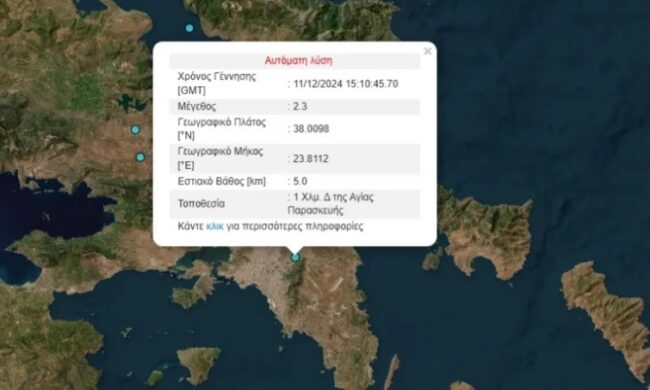Screen dimensions: 650x390
Task: Click the magnitude value 2.3
Action: [300, 107]
